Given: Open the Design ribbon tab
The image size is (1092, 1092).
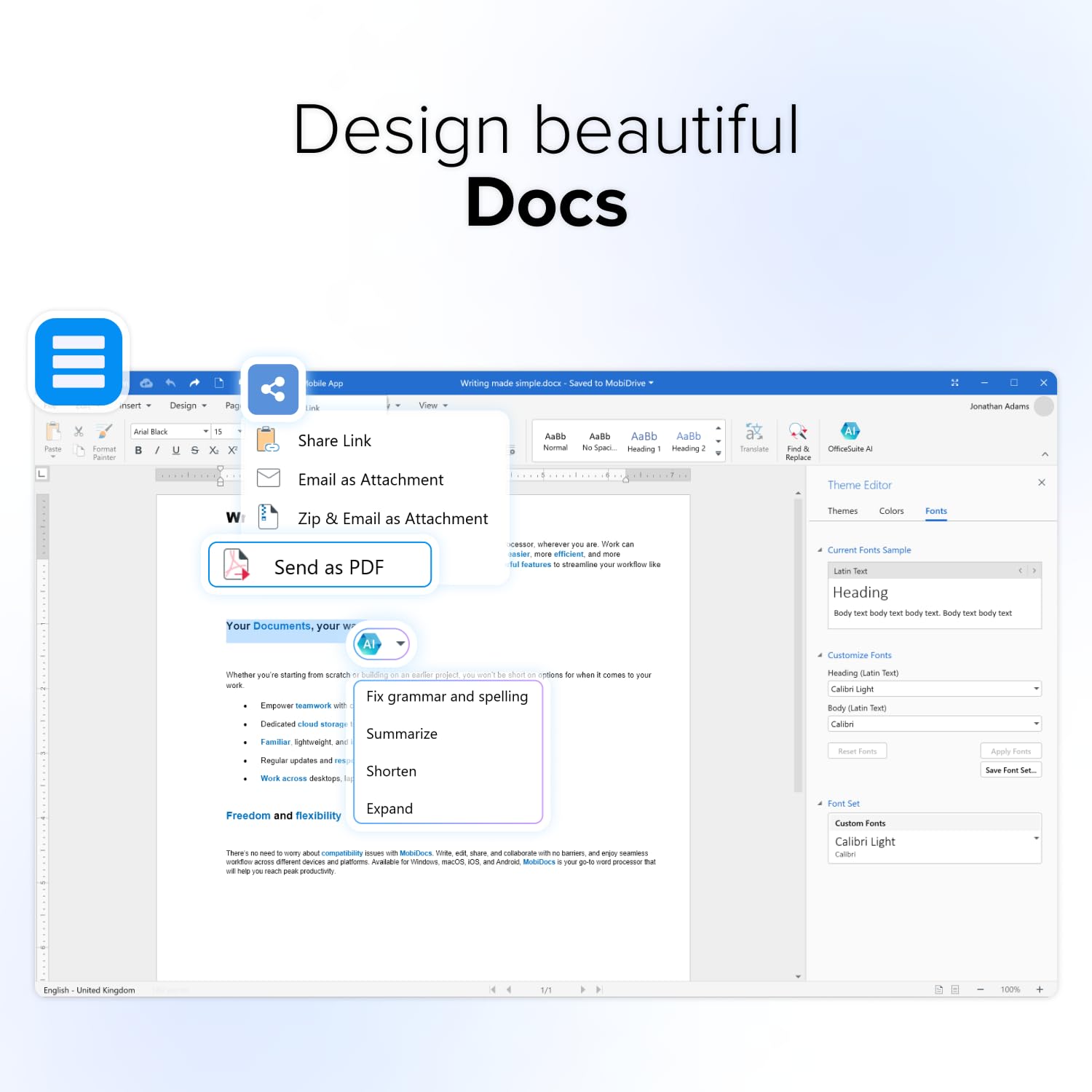Looking at the screenshot, I should pos(189,405).
